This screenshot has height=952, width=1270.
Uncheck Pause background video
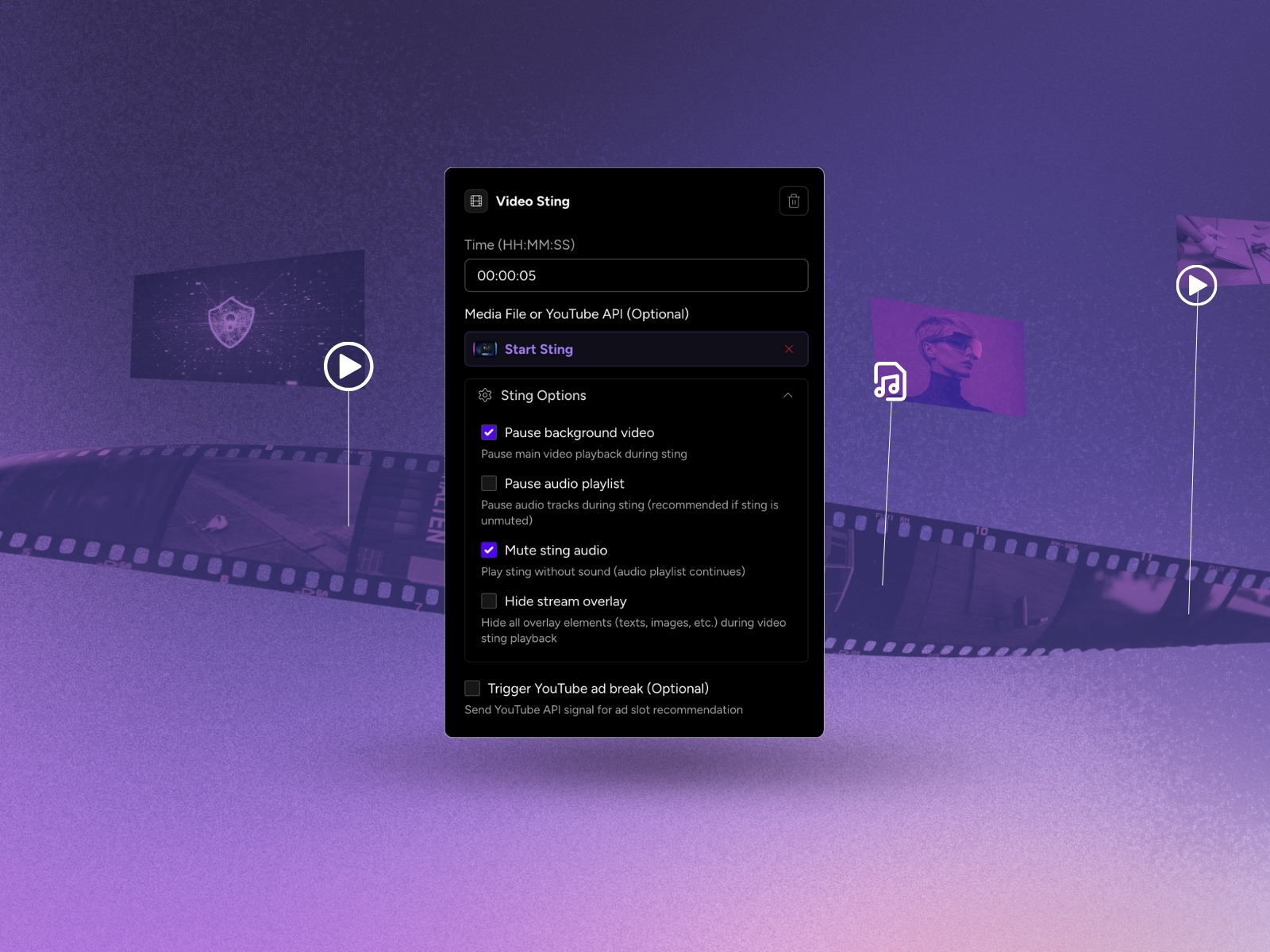(489, 432)
